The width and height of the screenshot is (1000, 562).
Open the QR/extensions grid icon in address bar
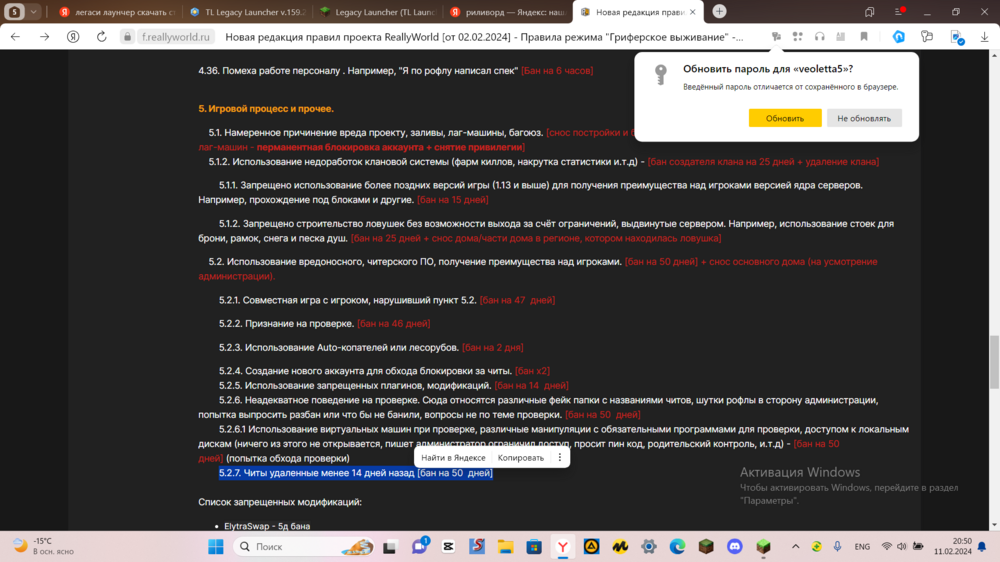(798, 37)
